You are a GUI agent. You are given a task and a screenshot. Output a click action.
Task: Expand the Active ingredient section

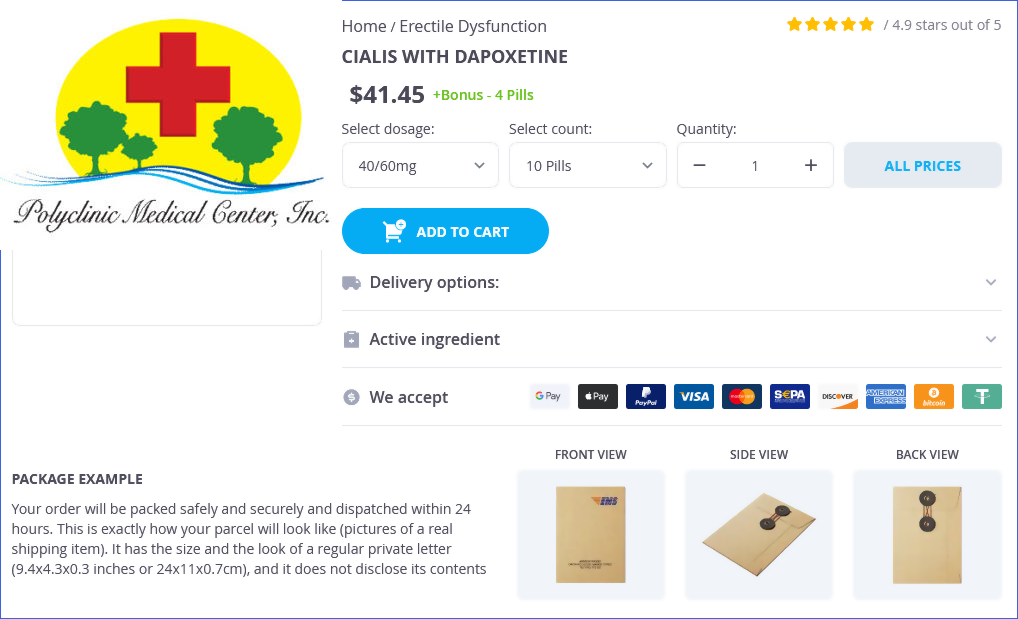coord(670,339)
